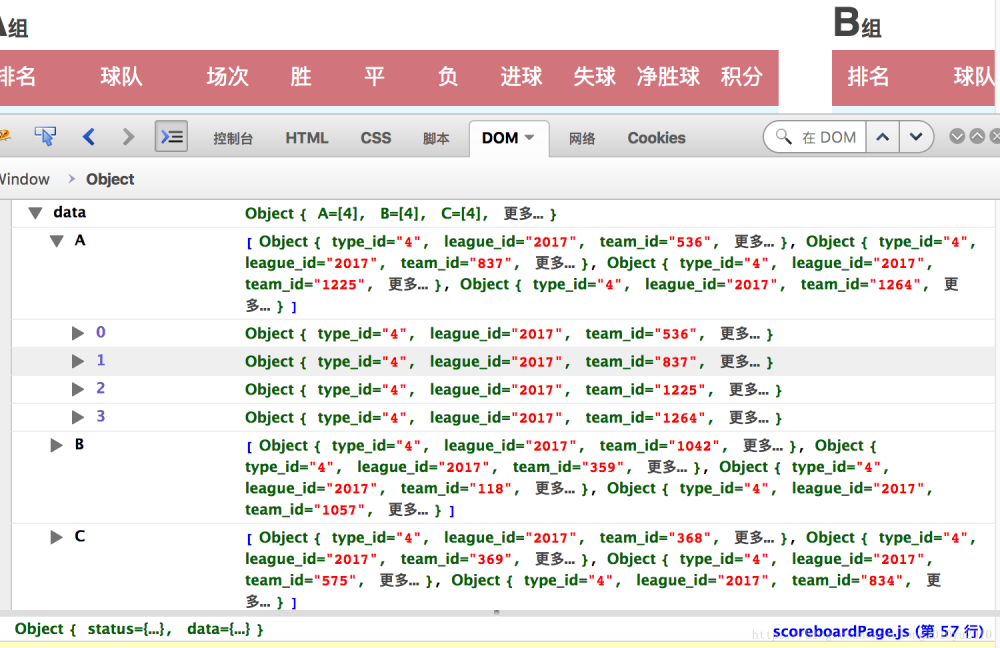Minimize Firebug with the circled down arrow
The height and width of the screenshot is (648, 1000).
957,136
